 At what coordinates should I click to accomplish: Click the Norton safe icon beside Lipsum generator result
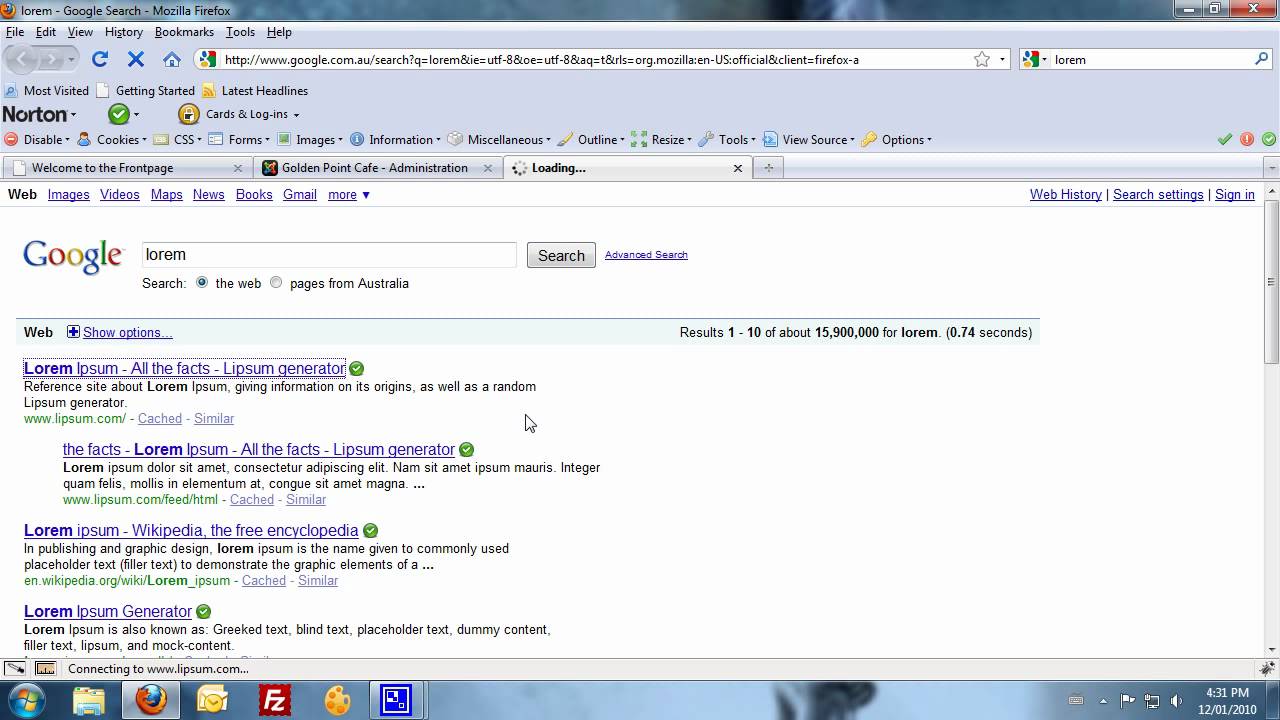point(357,369)
